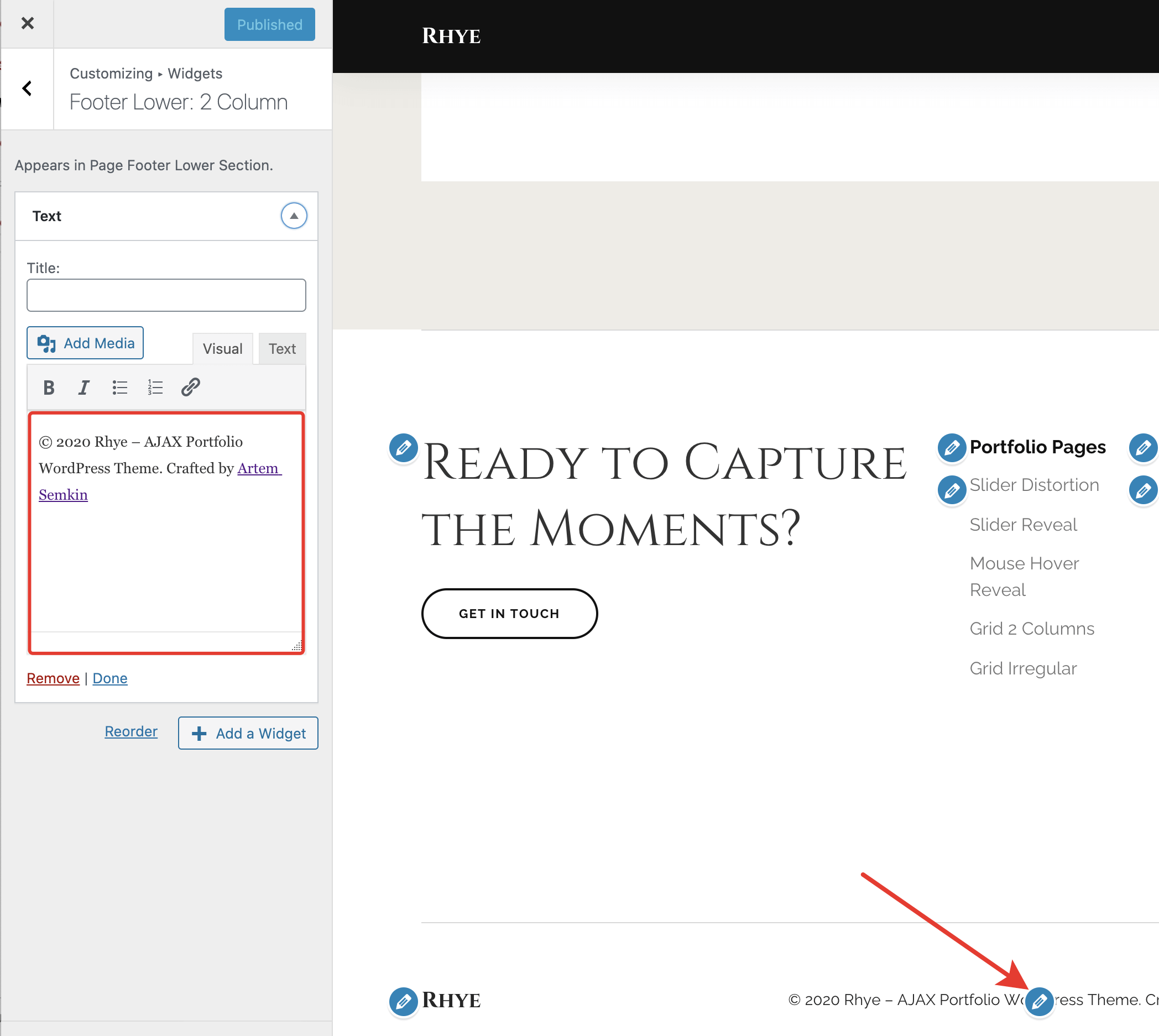Click pencil icon next to footer Rhye logo
The height and width of the screenshot is (1036, 1159).
[x=403, y=1001]
